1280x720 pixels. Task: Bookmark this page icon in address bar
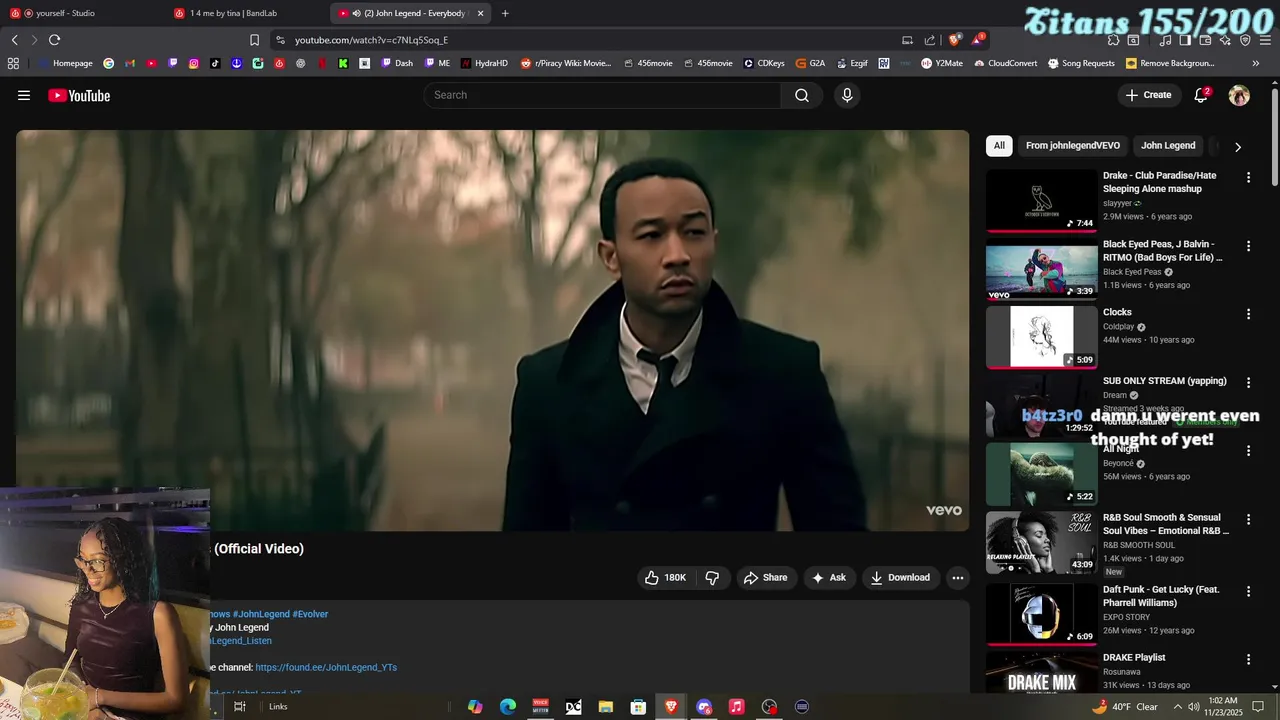click(254, 40)
